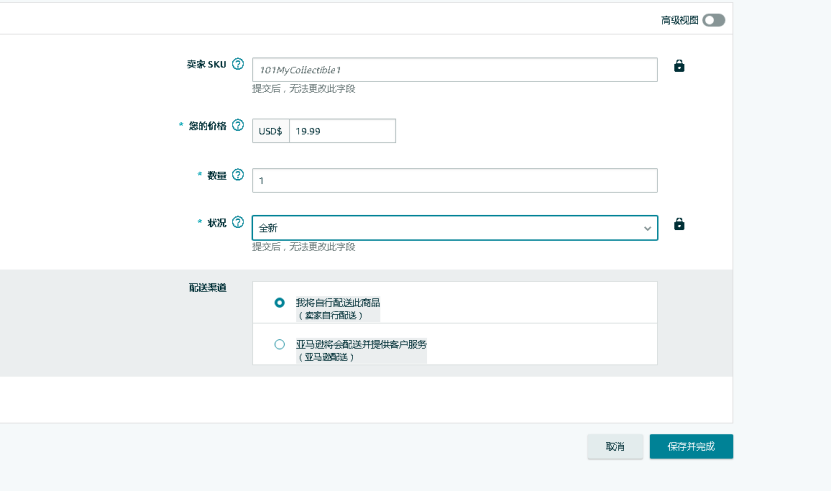This screenshot has height=491, width=831.
Task: Click help icon next to 卖家 SKU
Action: coord(238,64)
